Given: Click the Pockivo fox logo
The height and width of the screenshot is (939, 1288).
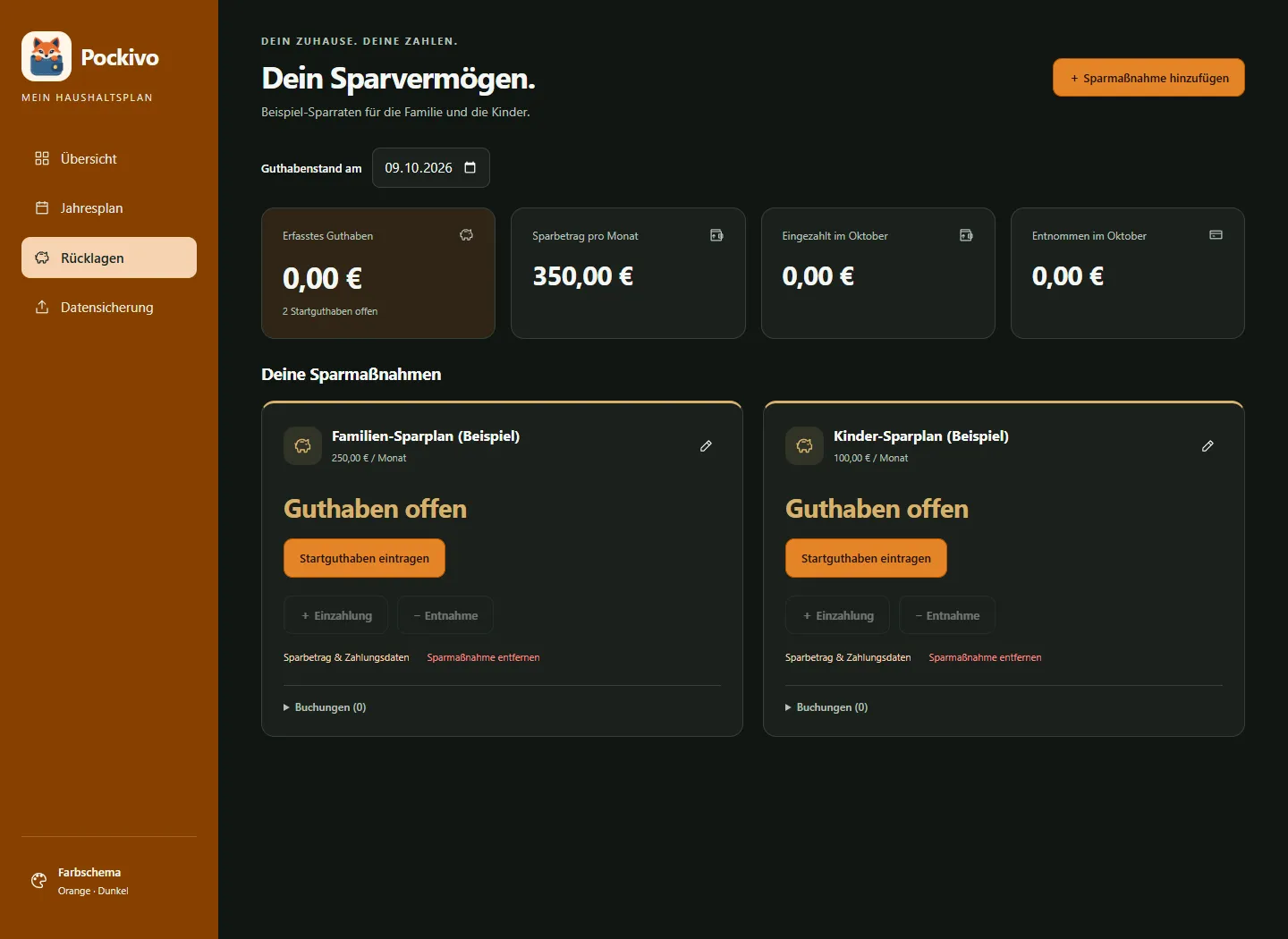Looking at the screenshot, I should (x=47, y=56).
